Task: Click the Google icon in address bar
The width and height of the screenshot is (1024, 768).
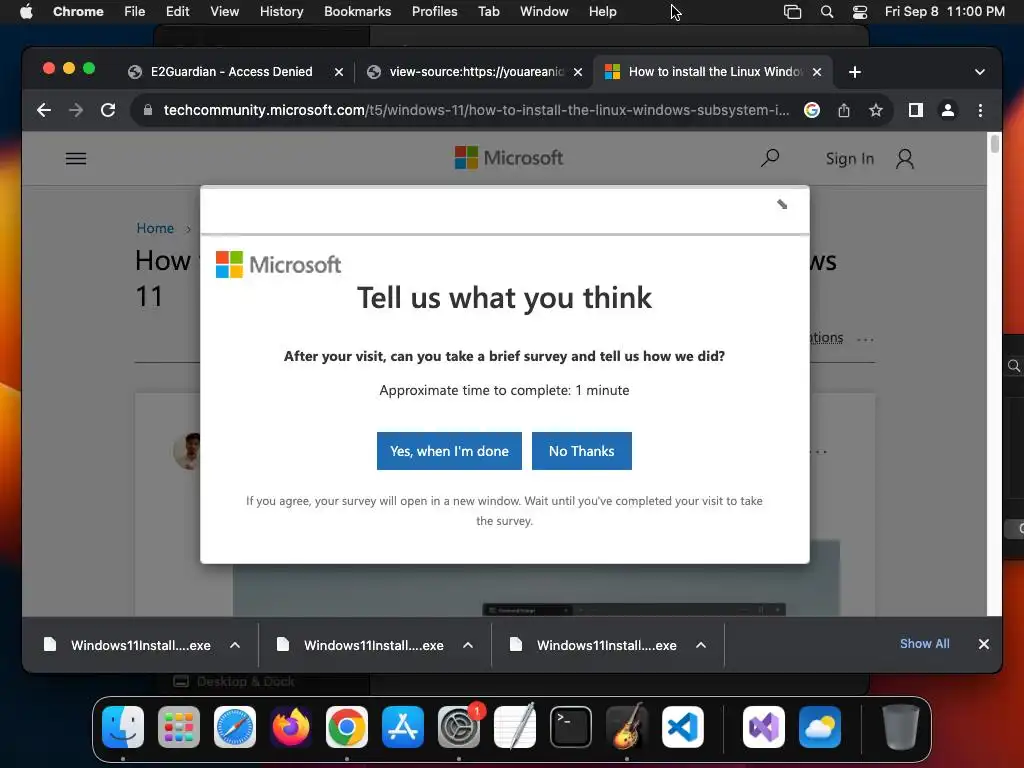Action: tap(812, 110)
